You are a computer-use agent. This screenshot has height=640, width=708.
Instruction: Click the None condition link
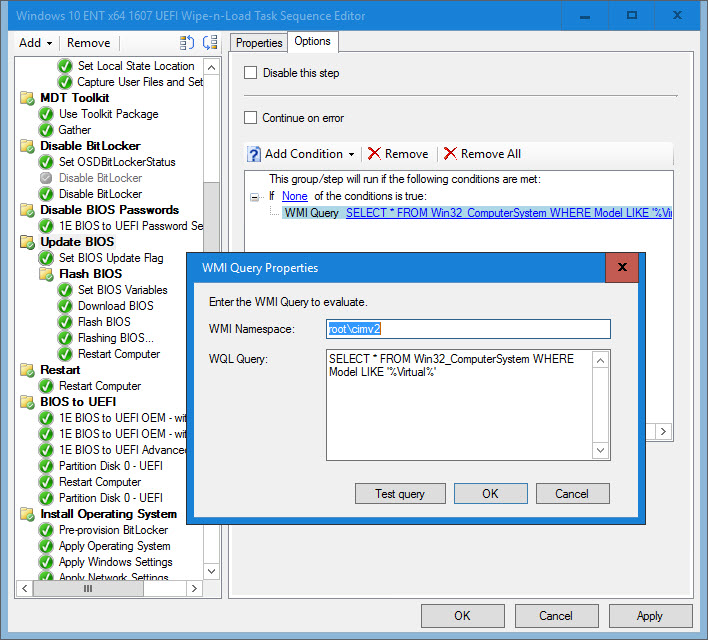click(x=294, y=196)
